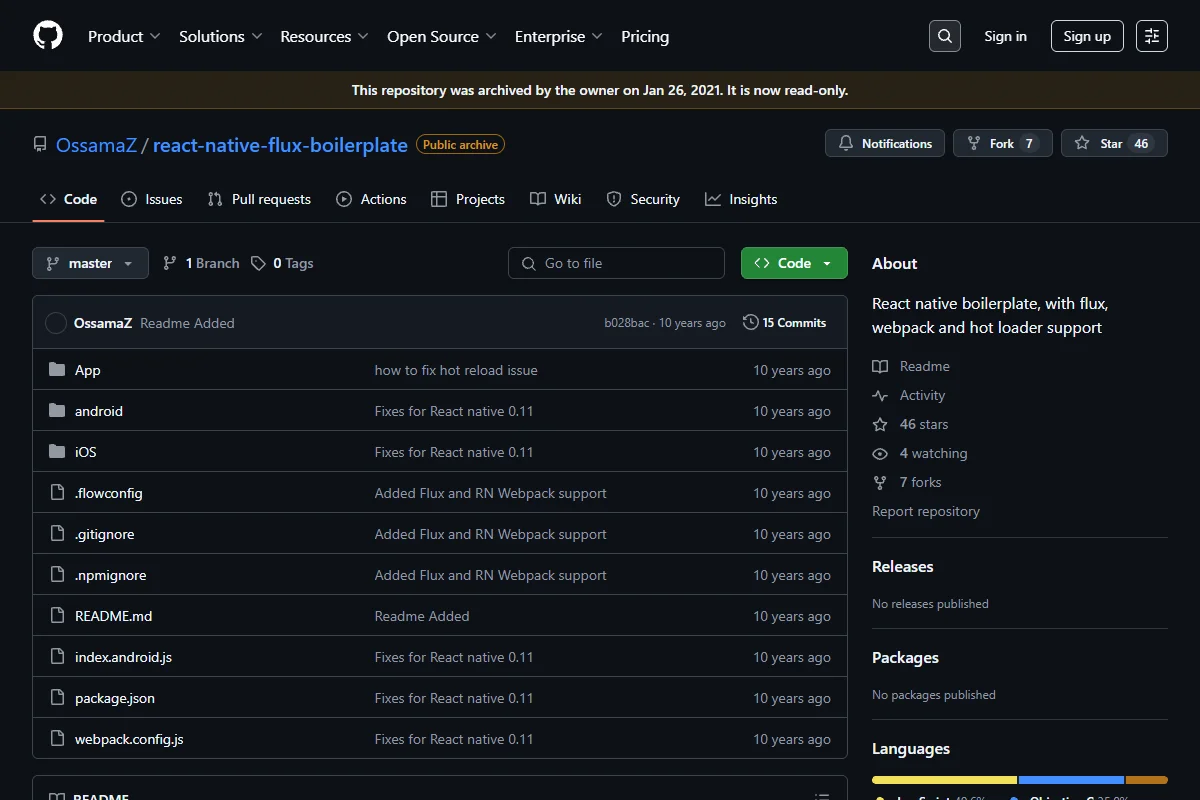Open the appearance settings icon beside Sign up
The image size is (1200, 800).
(1152, 36)
